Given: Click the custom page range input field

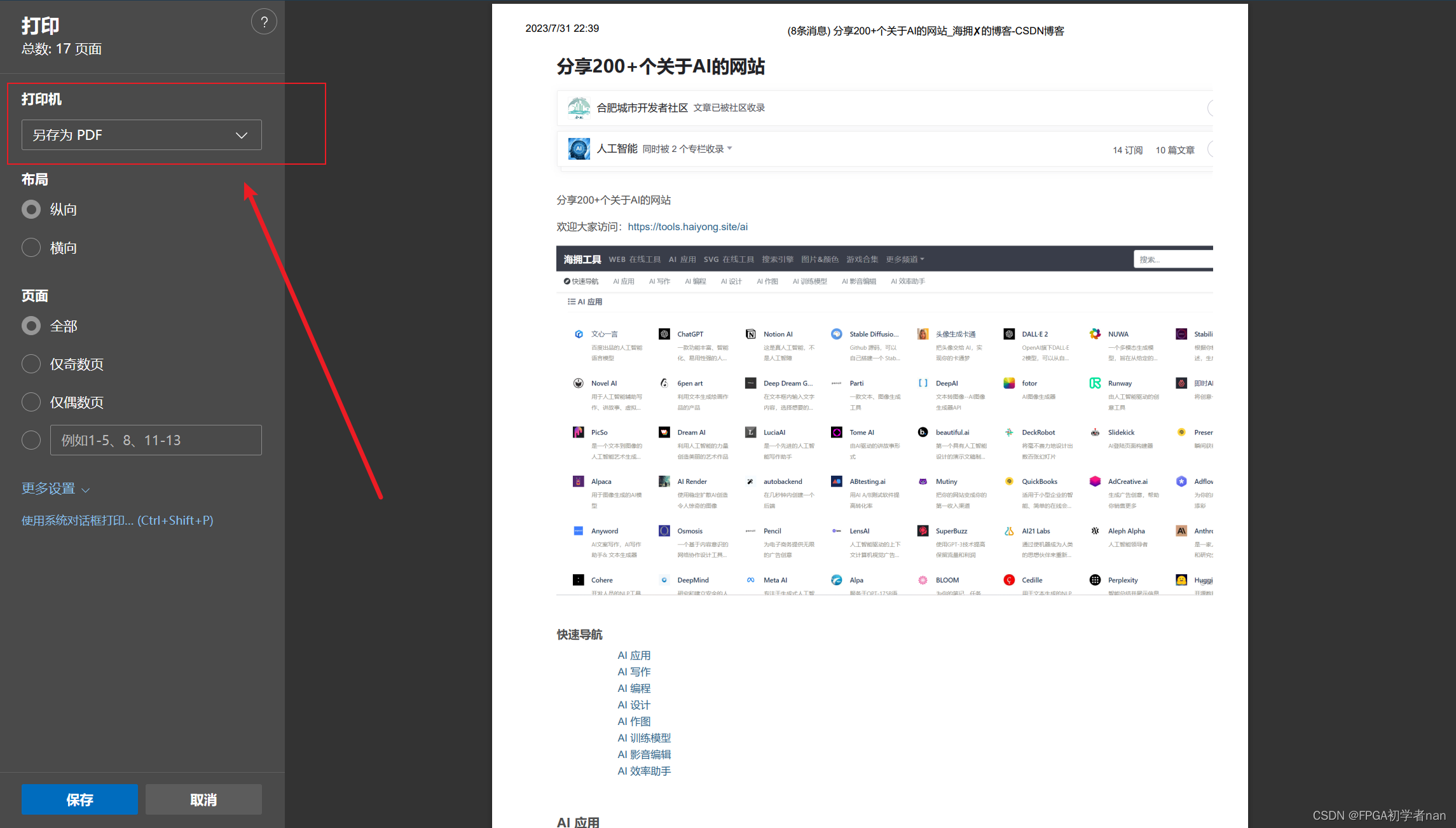Looking at the screenshot, I should 156,440.
